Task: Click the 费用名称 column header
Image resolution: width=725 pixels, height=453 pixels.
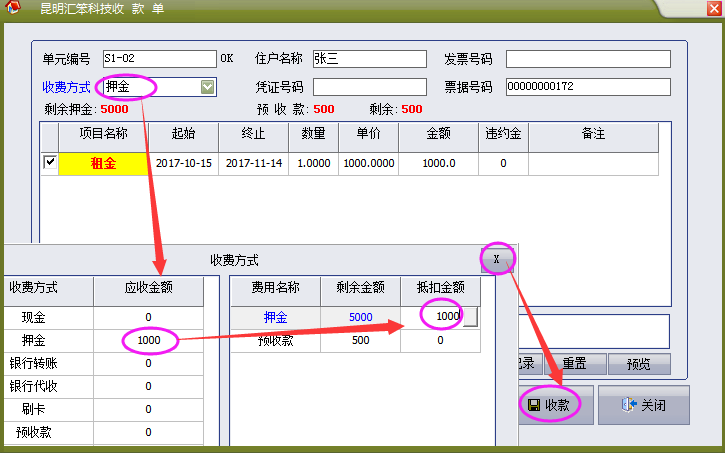Action: (x=276, y=291)
